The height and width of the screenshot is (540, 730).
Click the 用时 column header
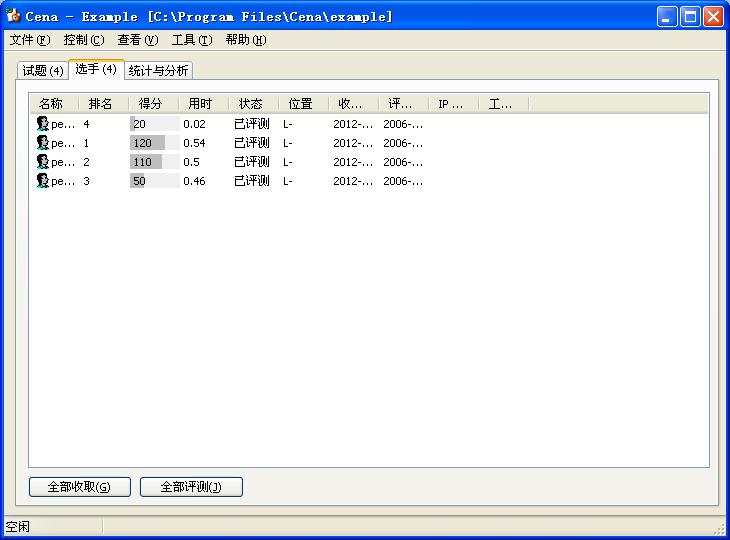click(x=202, y=104)
